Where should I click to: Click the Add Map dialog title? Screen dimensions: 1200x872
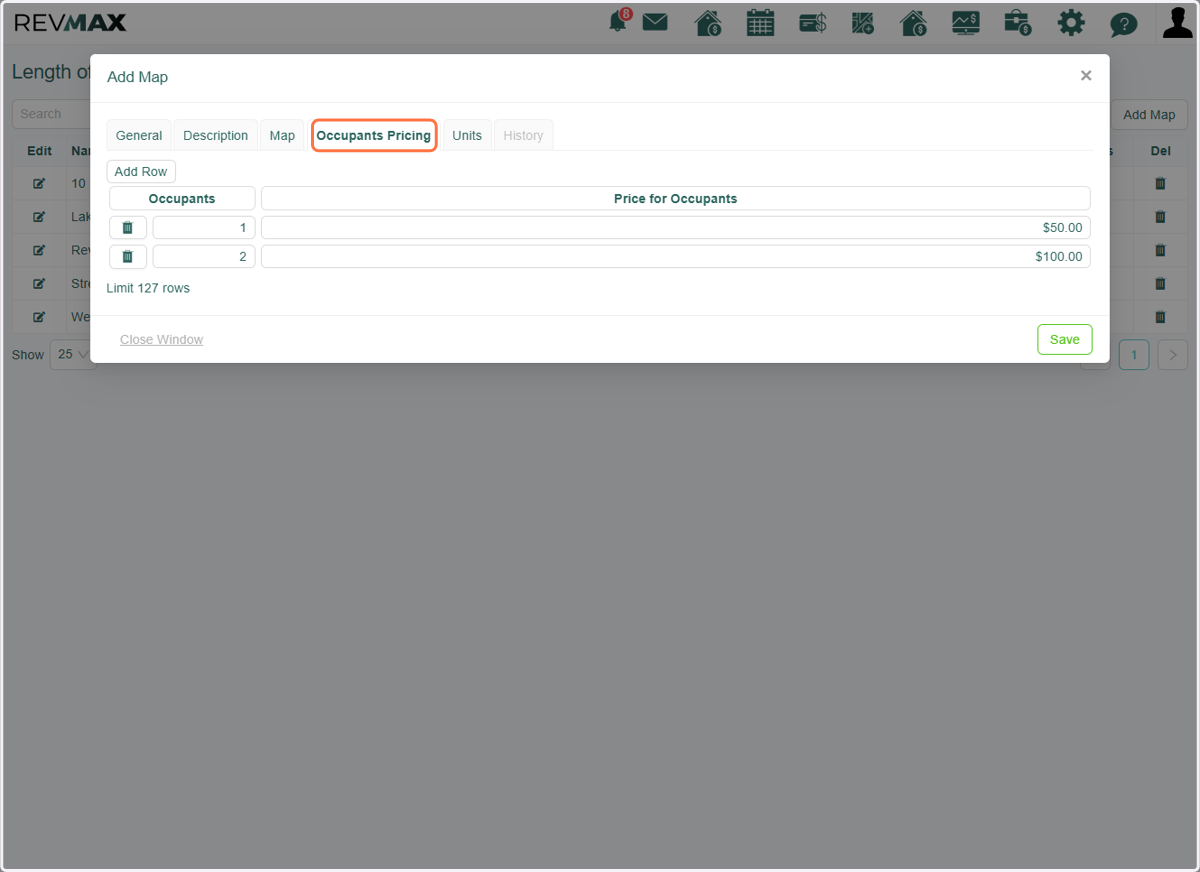click(137, 77)
